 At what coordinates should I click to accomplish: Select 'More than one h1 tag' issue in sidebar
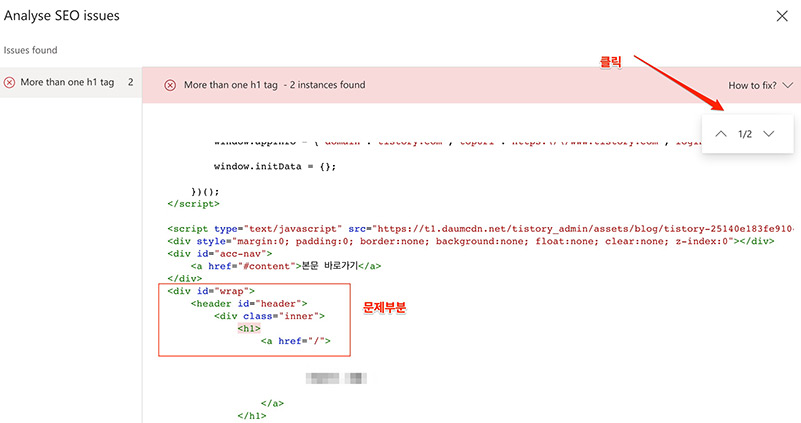coord(70,82)
